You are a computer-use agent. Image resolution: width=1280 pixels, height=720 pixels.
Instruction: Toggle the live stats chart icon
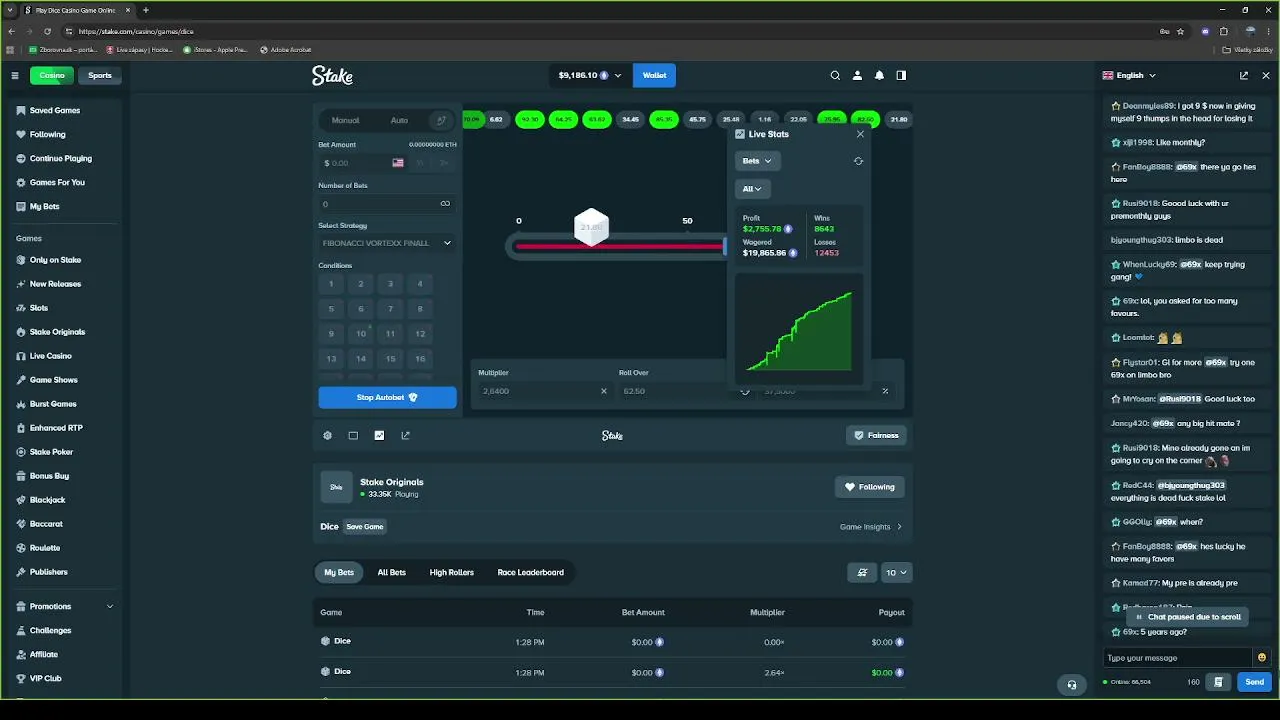click(x=379, y=435)
